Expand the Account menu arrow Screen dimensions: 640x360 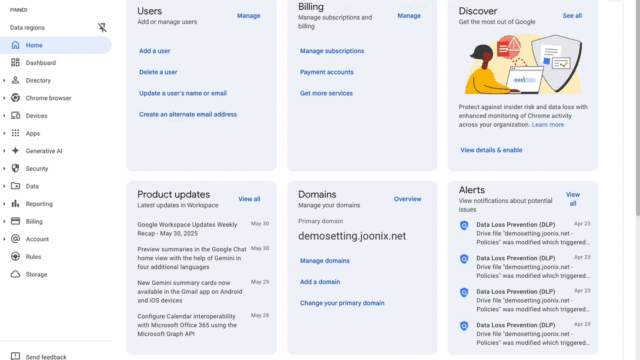click(x=4, y=239)
